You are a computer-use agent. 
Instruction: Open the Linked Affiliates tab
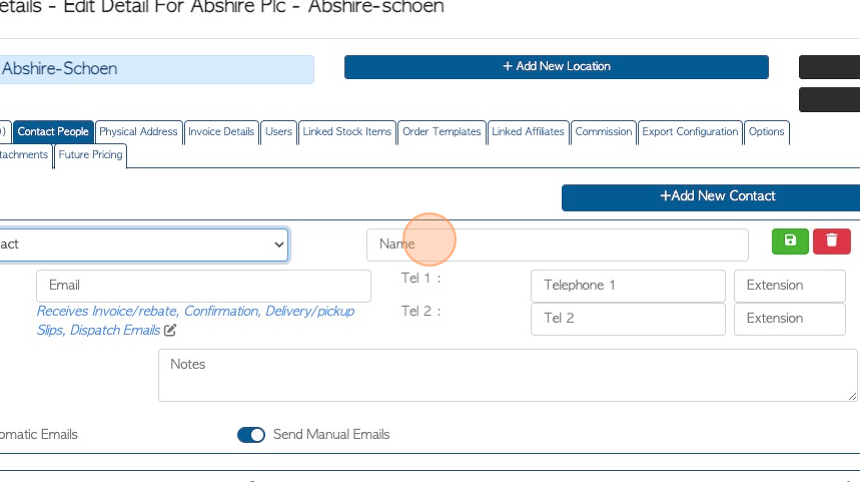point(528,132)
